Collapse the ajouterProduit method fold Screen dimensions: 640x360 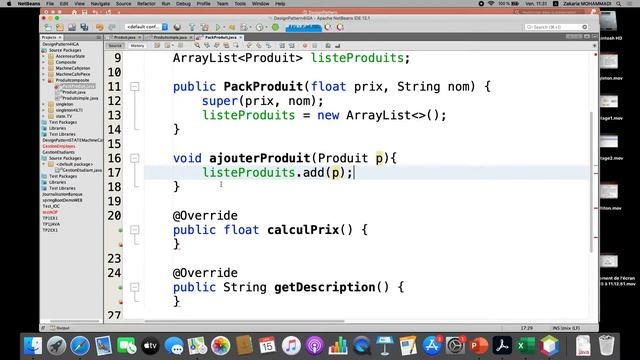pos(134,158)
